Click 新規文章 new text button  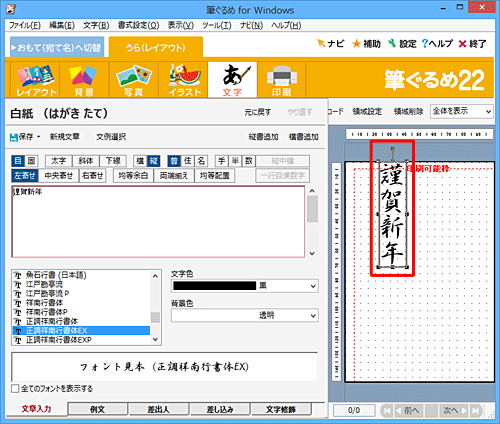pyautogui.click(x=64, y=137)
